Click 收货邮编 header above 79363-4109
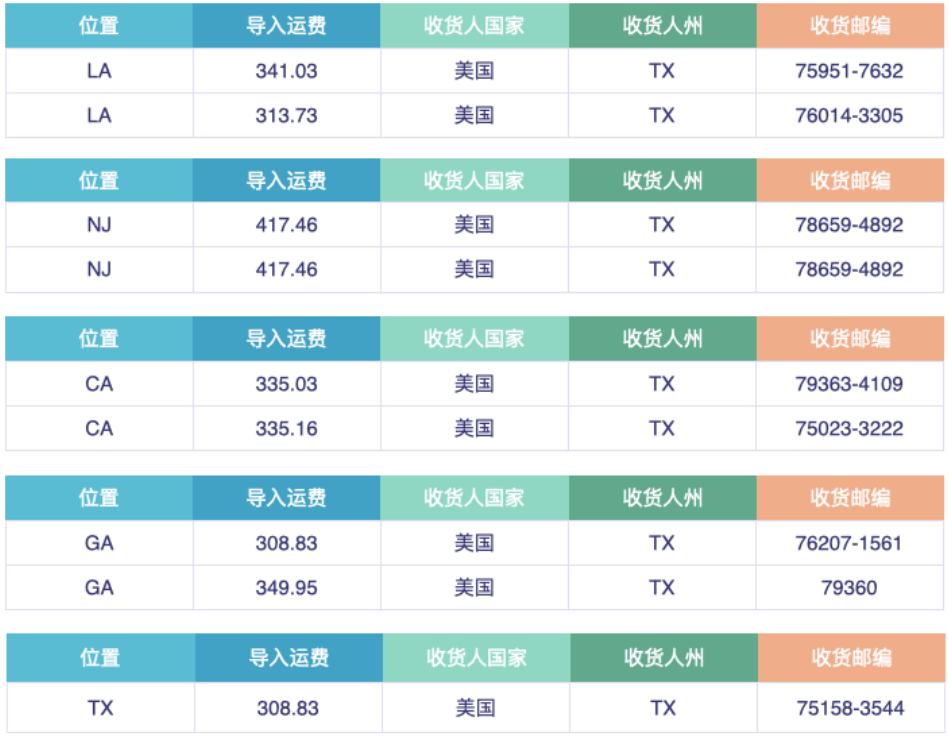 tap(849, 339)
